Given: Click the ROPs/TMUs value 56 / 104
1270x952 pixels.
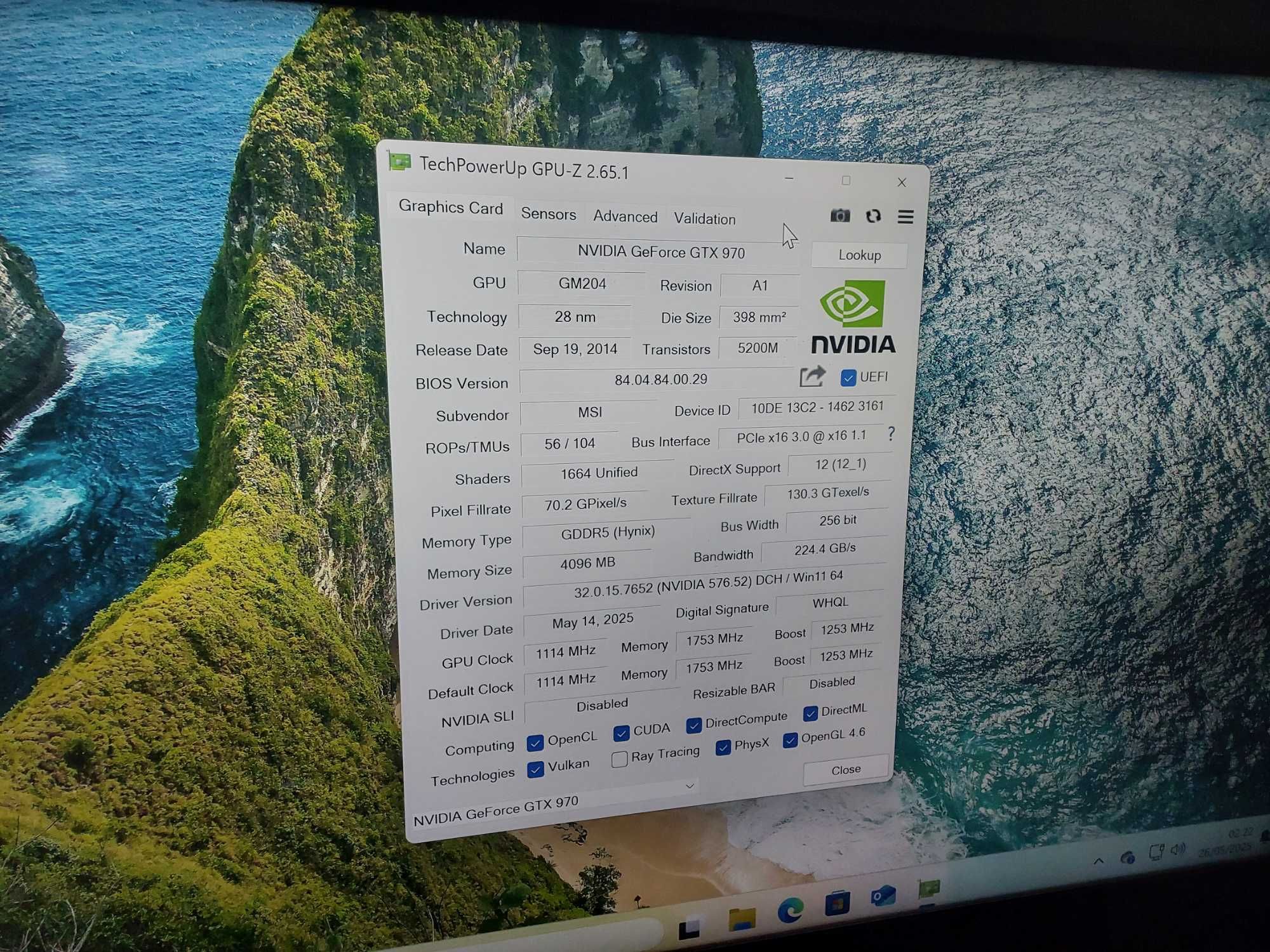Looking at the screenshot, I should tap(569, 444).
